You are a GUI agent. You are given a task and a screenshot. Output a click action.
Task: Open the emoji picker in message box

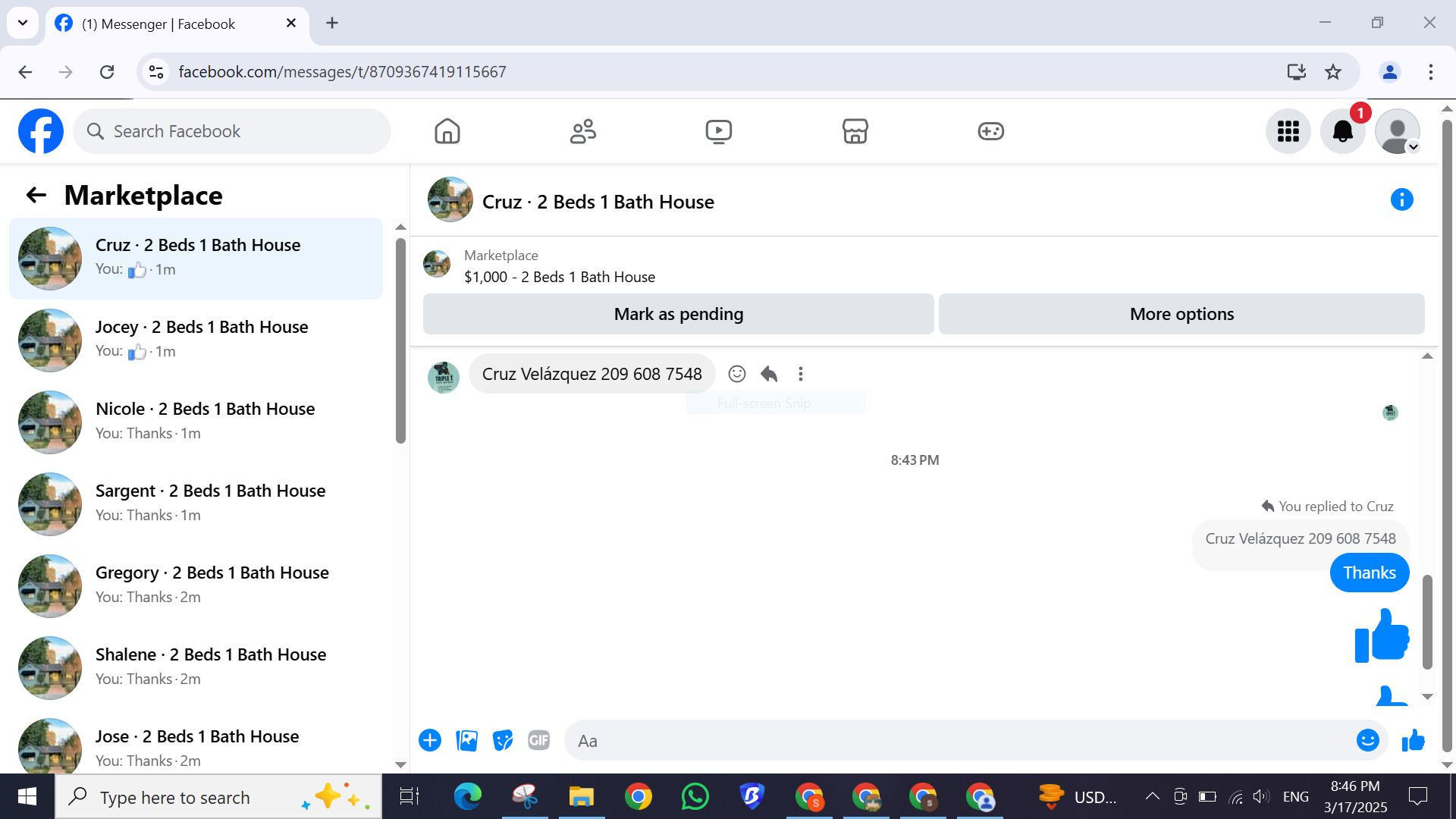click(1367, 740)
